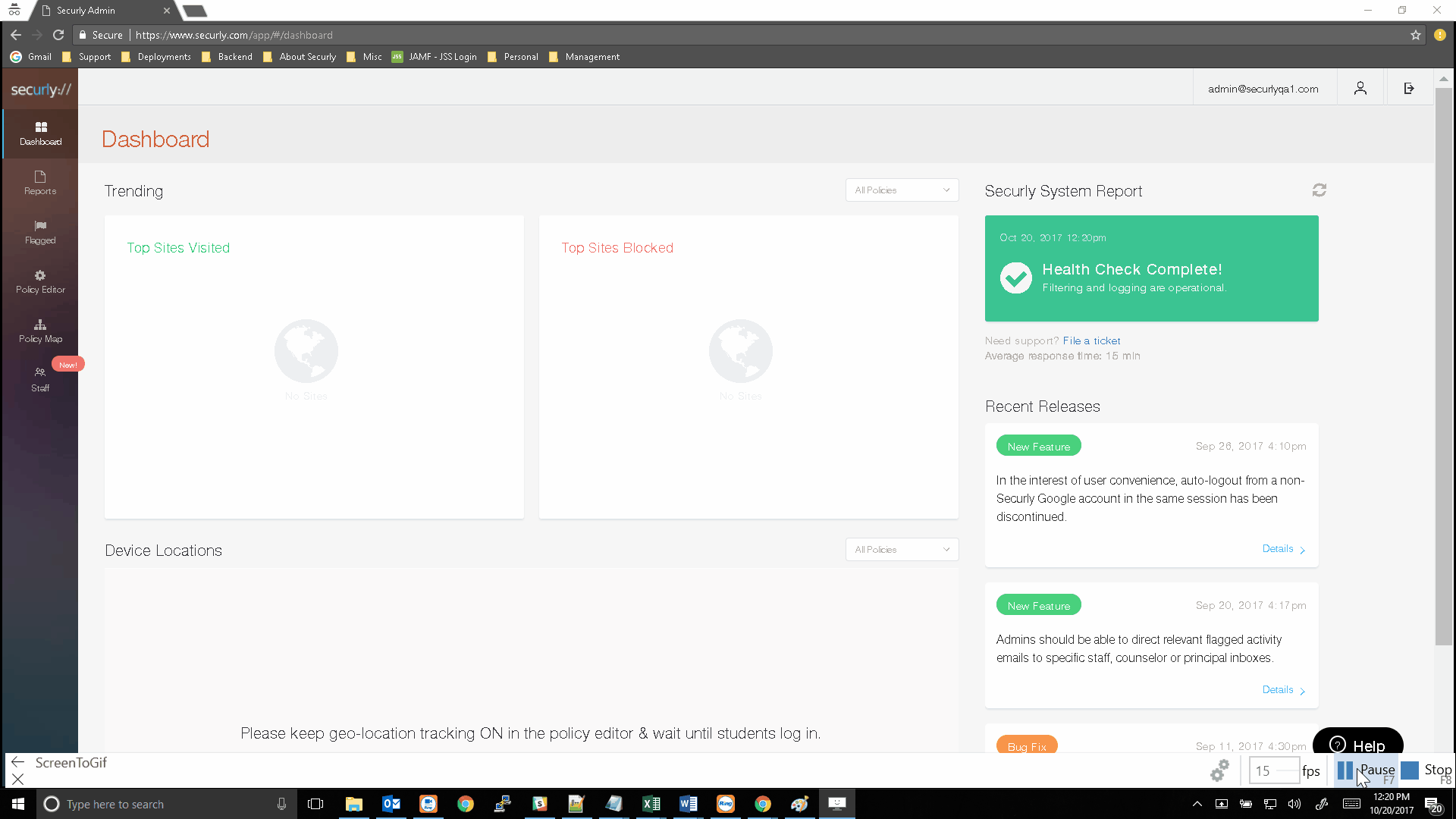Viewport: 1456px width, 819px height.
Task: Open ScreenToGif settings gear
Action: click(1219, 770)
